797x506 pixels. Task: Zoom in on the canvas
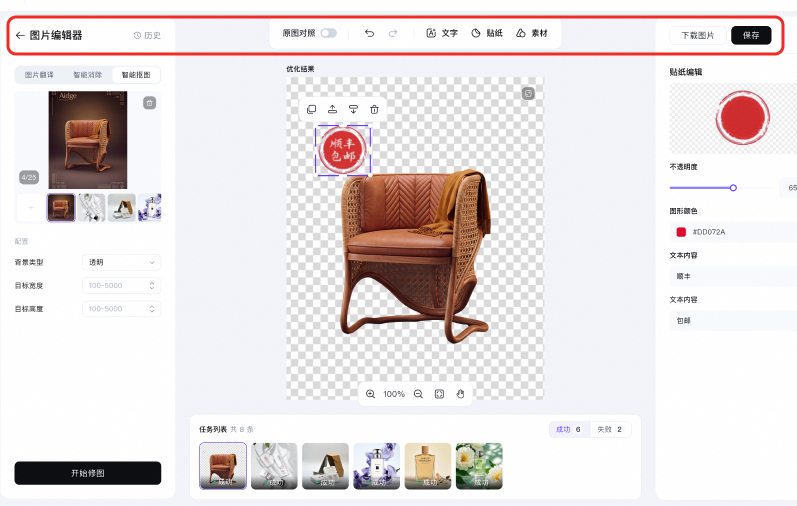pos(371,394)
